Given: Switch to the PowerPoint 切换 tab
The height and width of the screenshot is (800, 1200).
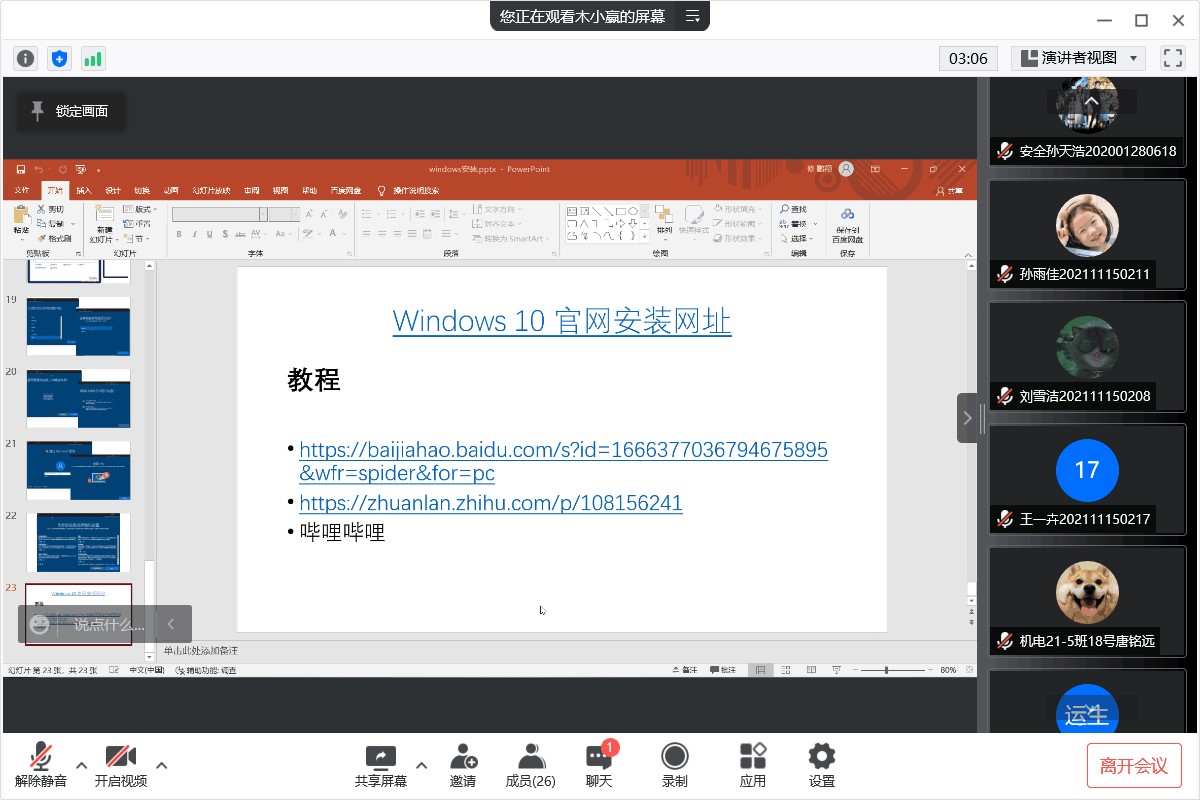Looking at the screenshot, I should tap(142, 190).
